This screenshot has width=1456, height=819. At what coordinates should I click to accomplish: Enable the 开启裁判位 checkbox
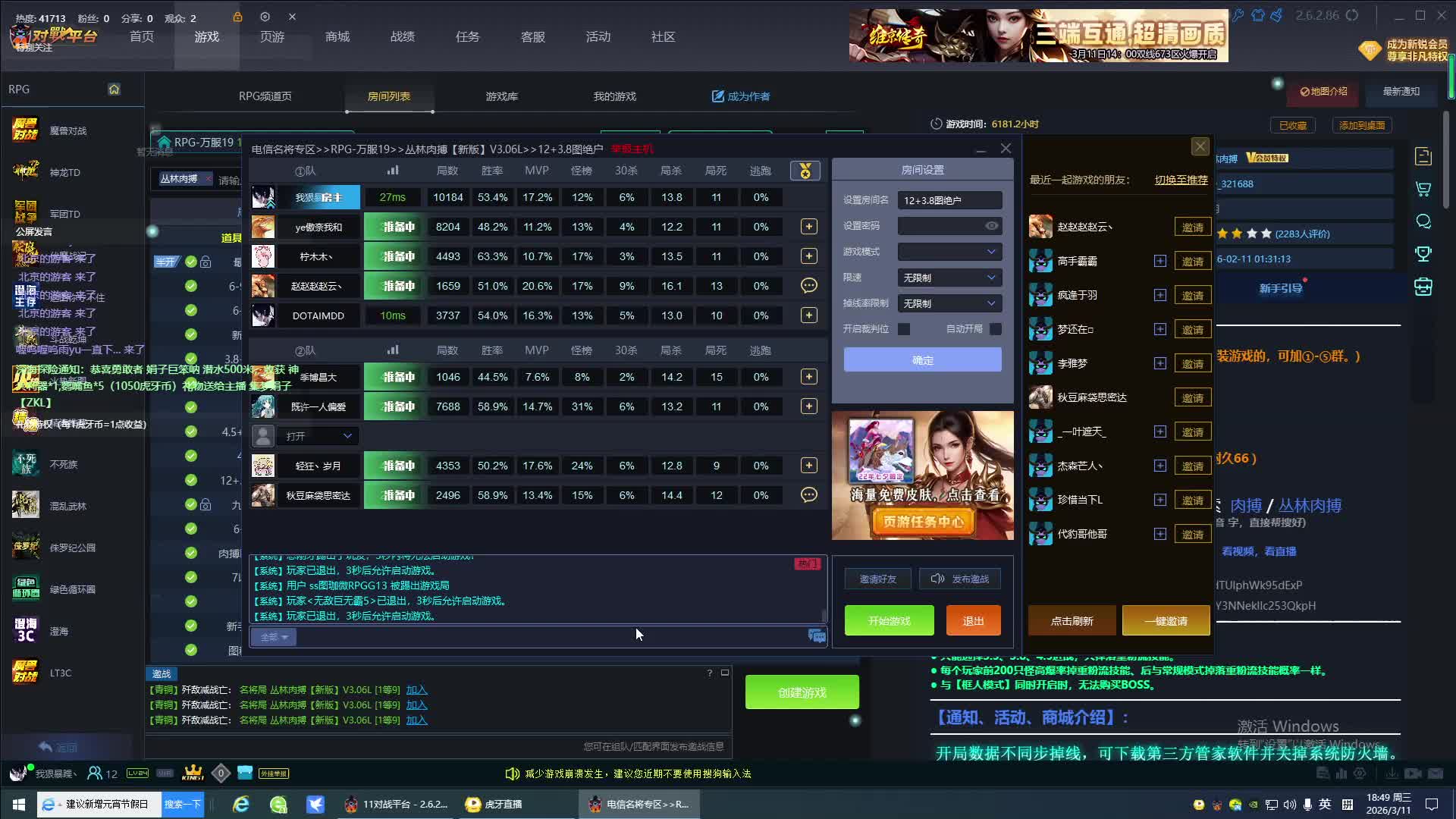pyautogui.click(x=904, y=329)
